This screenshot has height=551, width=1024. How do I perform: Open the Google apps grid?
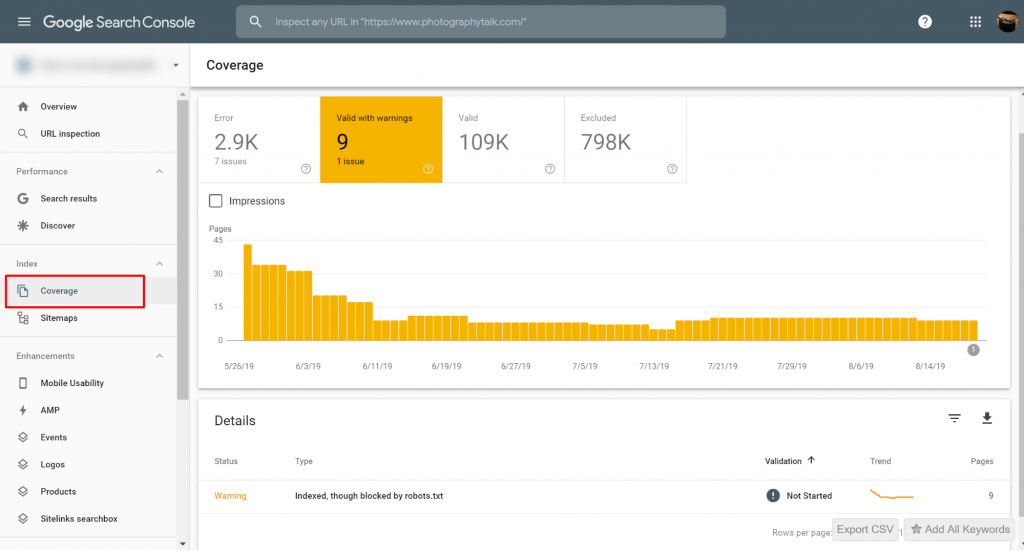[975, 22]
